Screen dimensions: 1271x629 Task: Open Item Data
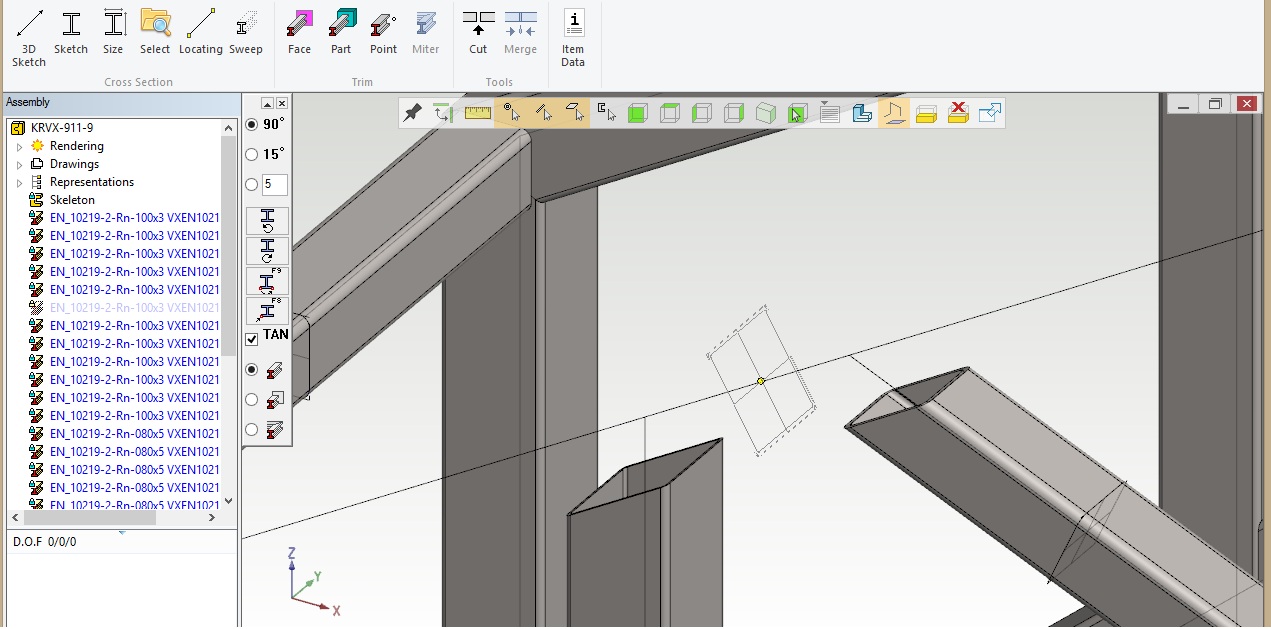573,38
